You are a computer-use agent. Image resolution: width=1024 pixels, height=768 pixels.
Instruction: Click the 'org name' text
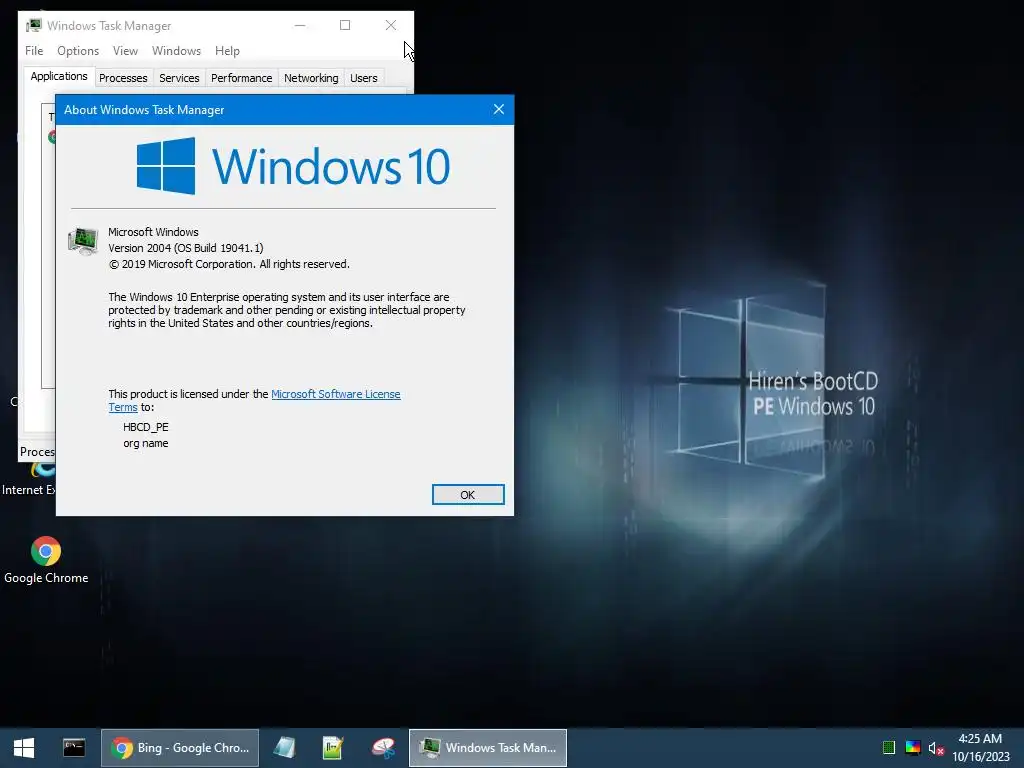[146, 443]
